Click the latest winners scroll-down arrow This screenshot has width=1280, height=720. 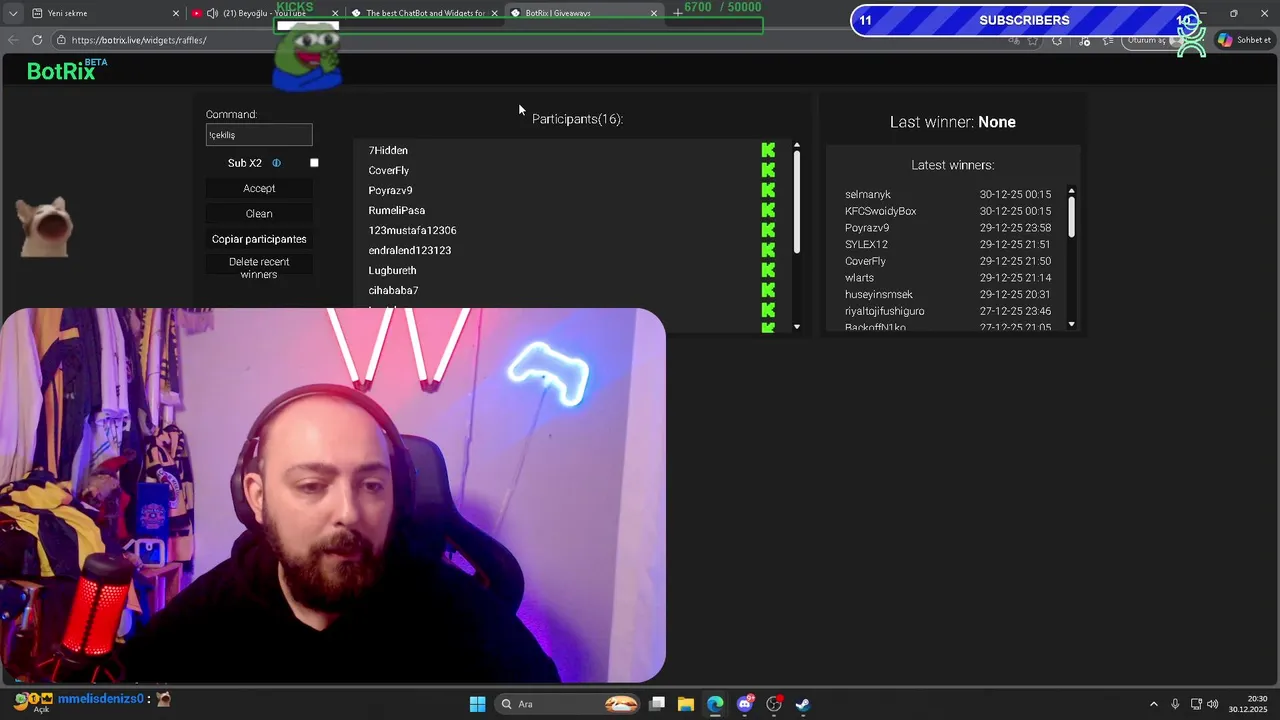(x=1071, y=324)
